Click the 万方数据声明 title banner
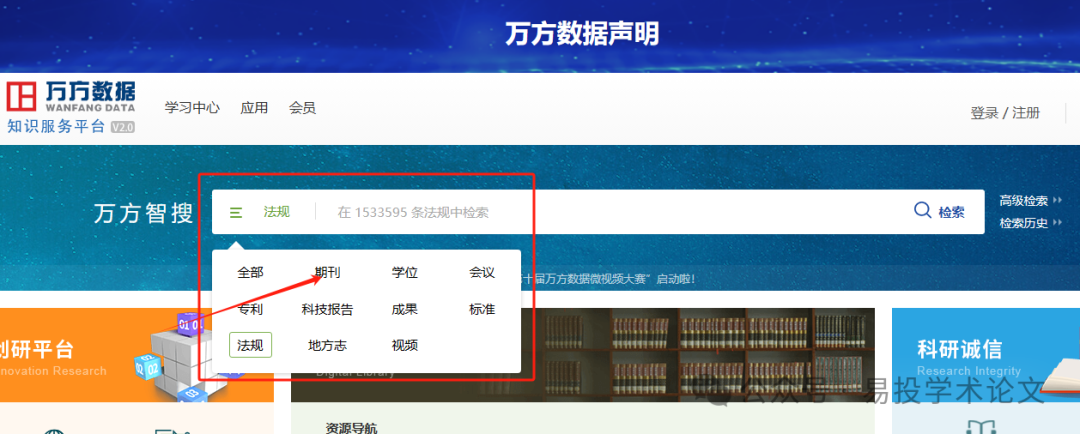 tap(582, 34)
